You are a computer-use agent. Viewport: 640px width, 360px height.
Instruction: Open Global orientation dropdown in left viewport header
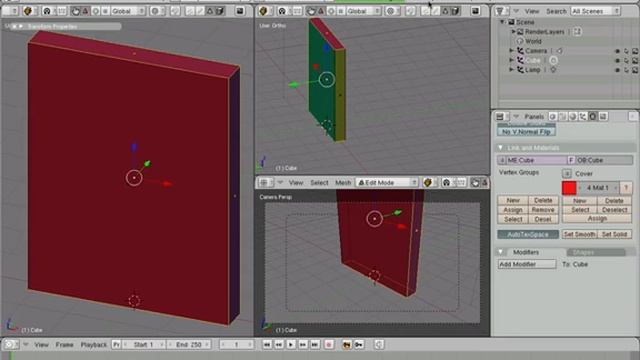128,11
